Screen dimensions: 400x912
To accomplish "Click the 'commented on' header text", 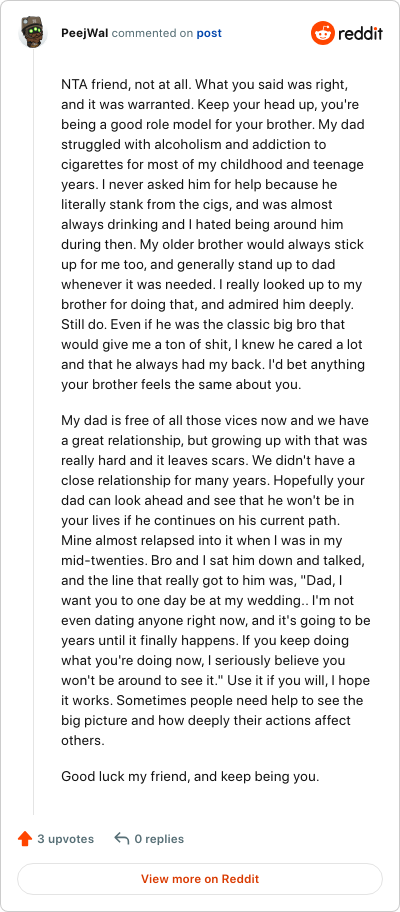I will (152, 33).
